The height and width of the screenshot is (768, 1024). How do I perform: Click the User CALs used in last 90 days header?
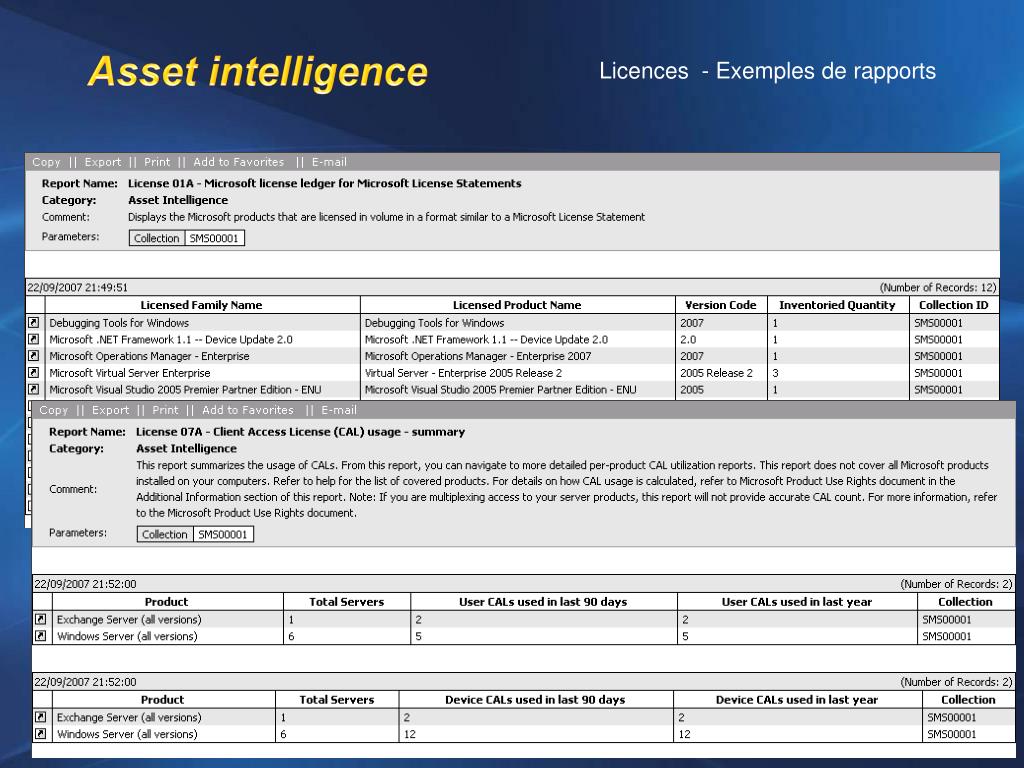click(543, 602)
